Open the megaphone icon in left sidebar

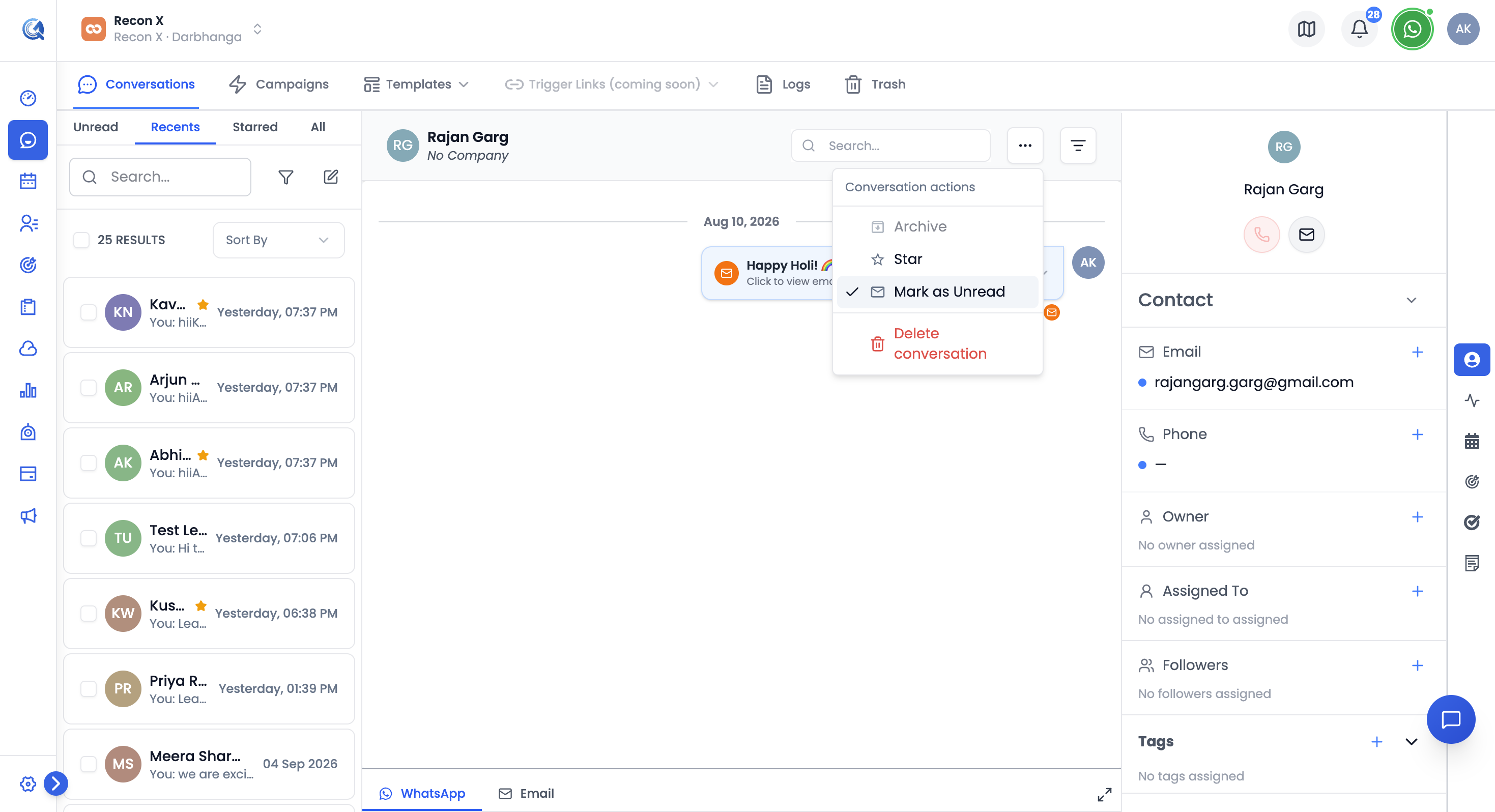(x=28, y=516)
